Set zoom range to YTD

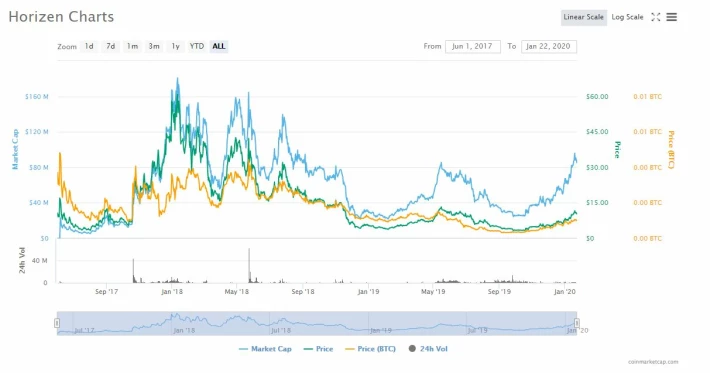coord(197,46)
